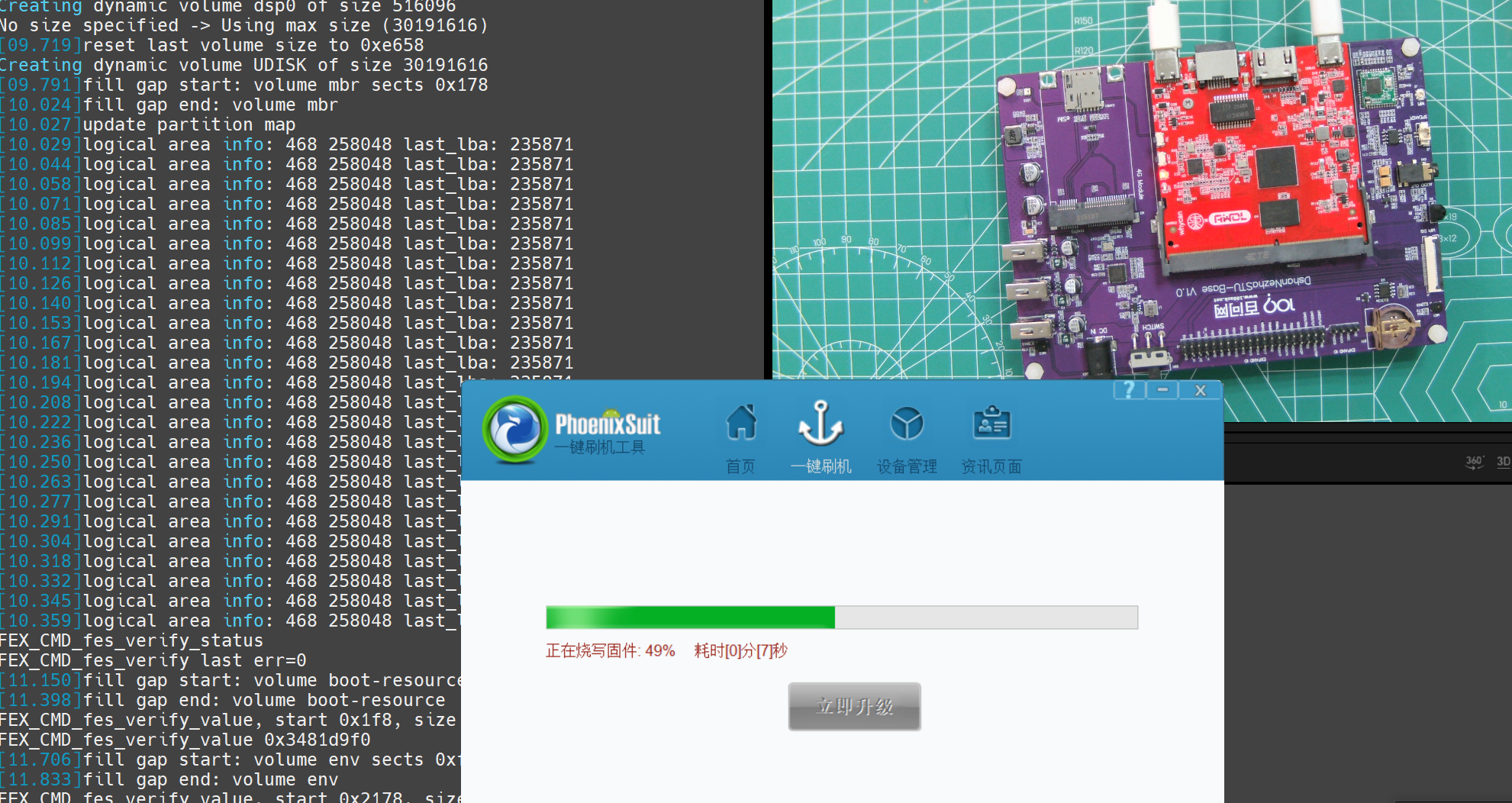Click terminal line 'update partition map'

click(148, 124)
